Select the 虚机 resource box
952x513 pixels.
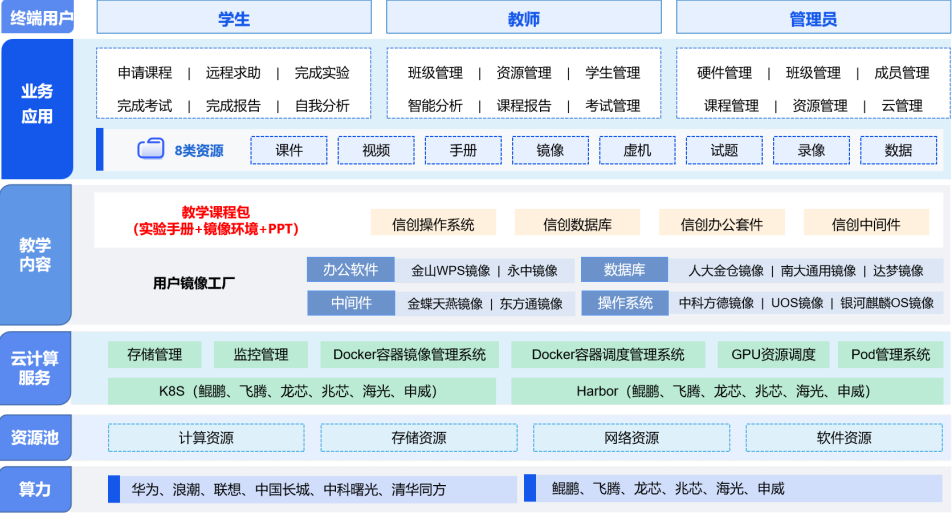[x=637, y=151]
